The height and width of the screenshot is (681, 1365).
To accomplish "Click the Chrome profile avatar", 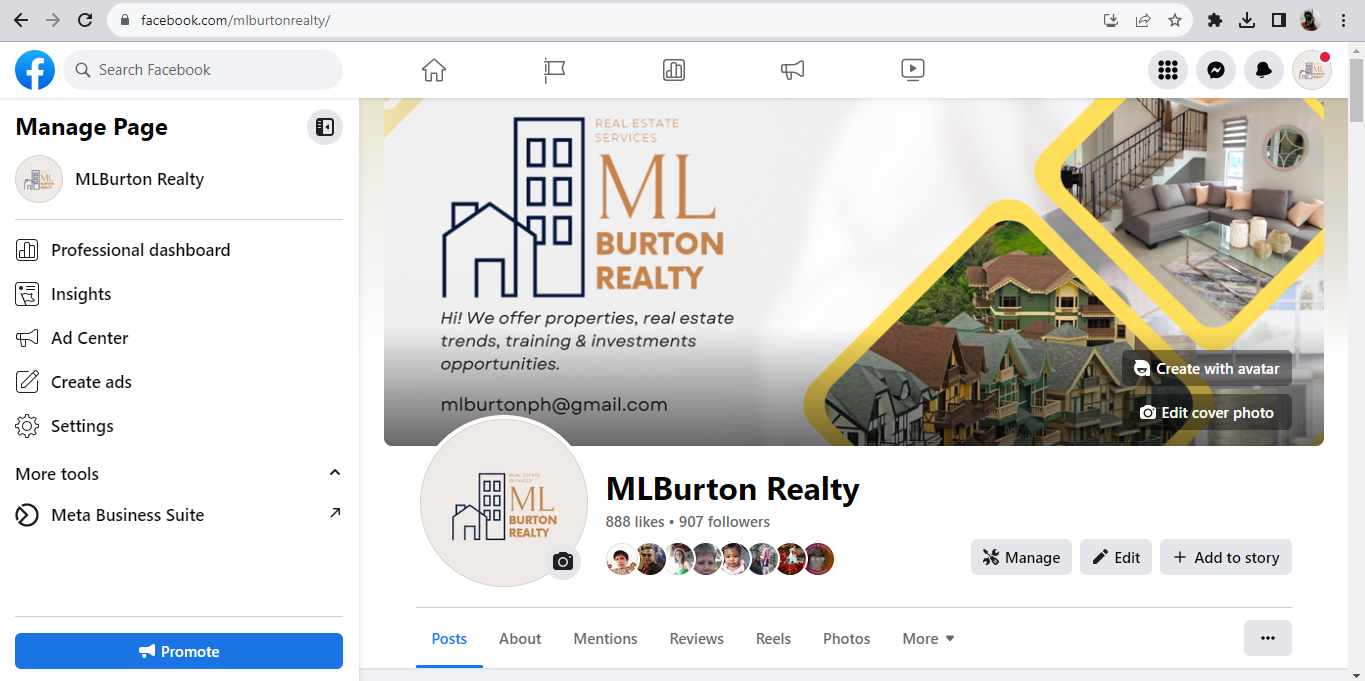I will click(1311, 20).
